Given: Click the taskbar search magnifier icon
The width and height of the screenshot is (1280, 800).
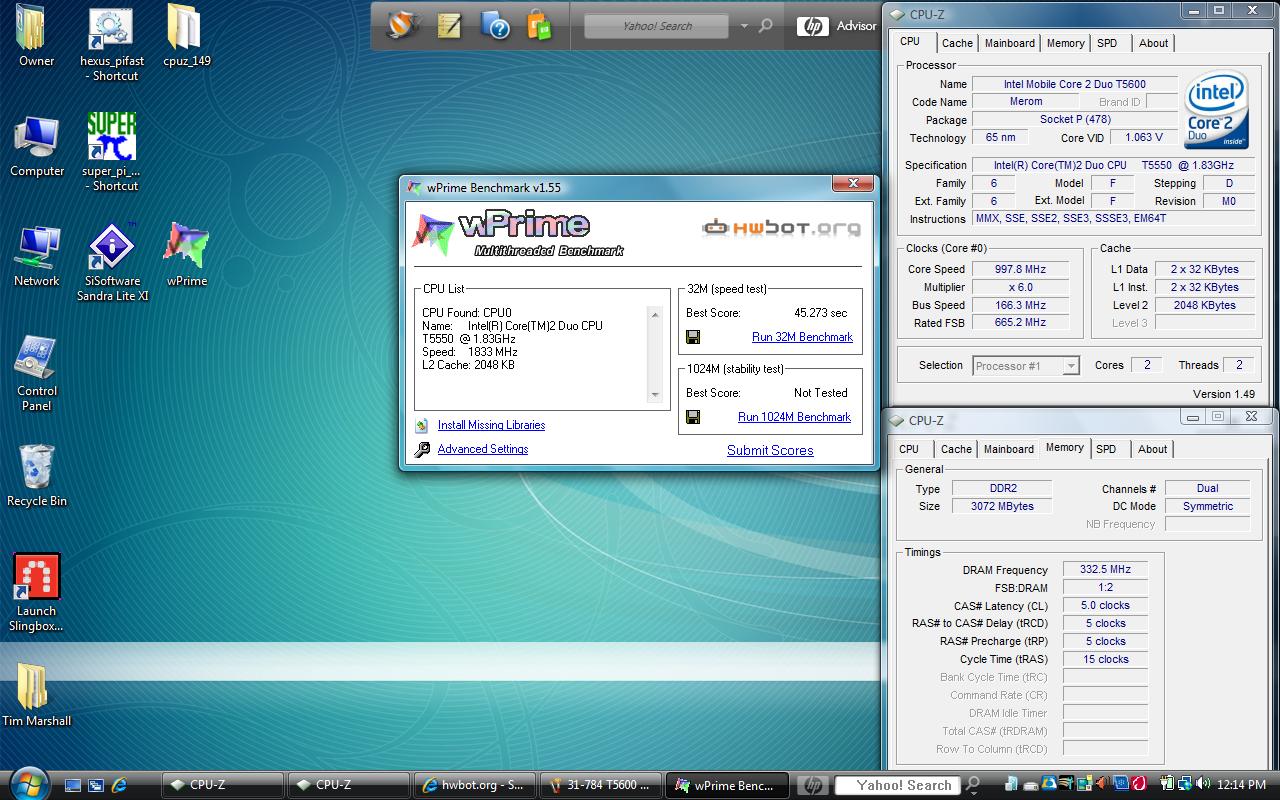Looking at the screenshot, I should pyautogui.click(x=973, y=785).
